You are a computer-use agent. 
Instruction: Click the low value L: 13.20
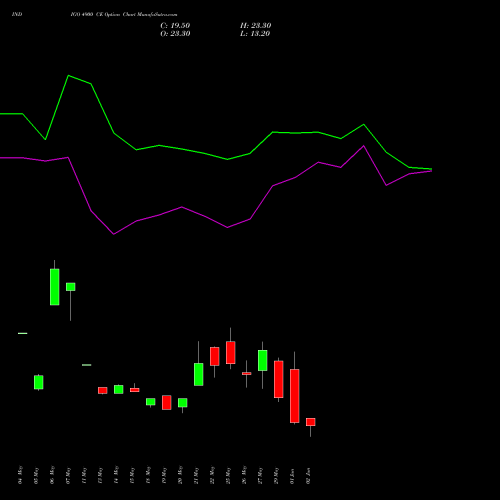pos(255,34)
